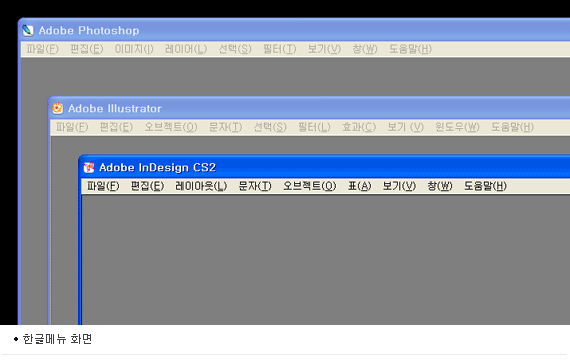Click the 한글메뉴 화면 caption text
570x362 pixels.
tap(57, 339)
